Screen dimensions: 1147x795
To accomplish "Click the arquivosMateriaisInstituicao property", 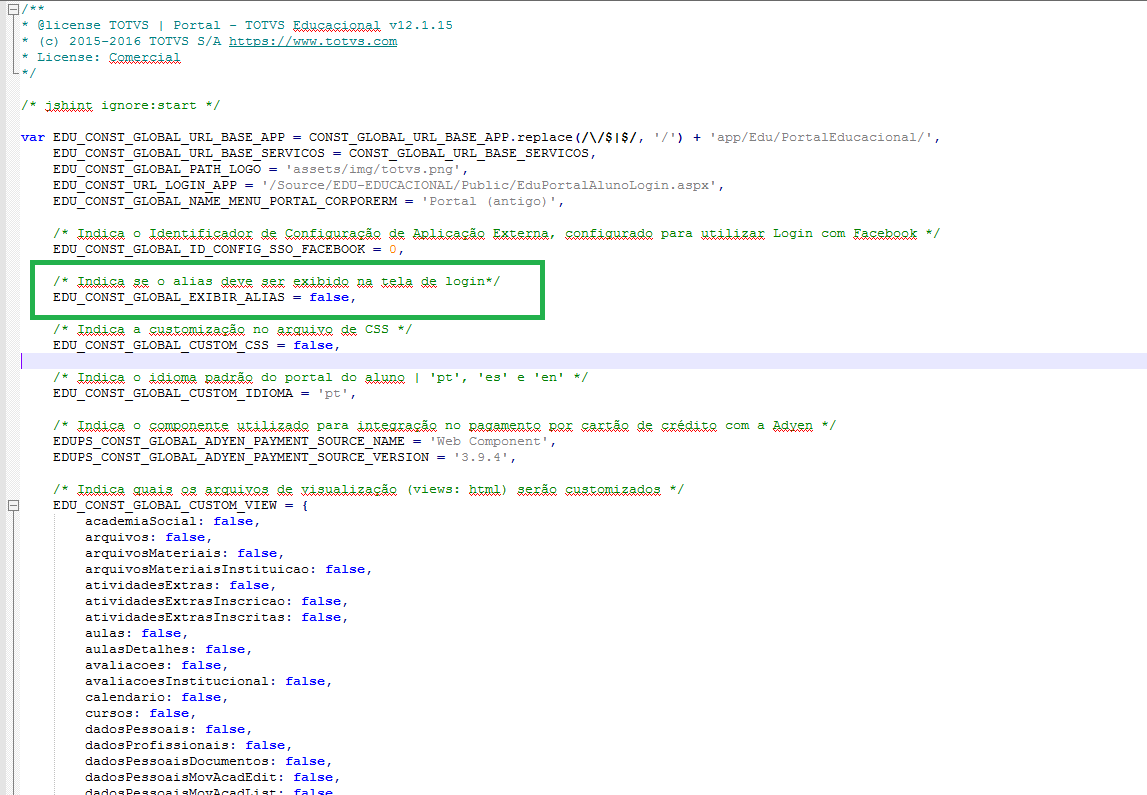I will 200,570.
